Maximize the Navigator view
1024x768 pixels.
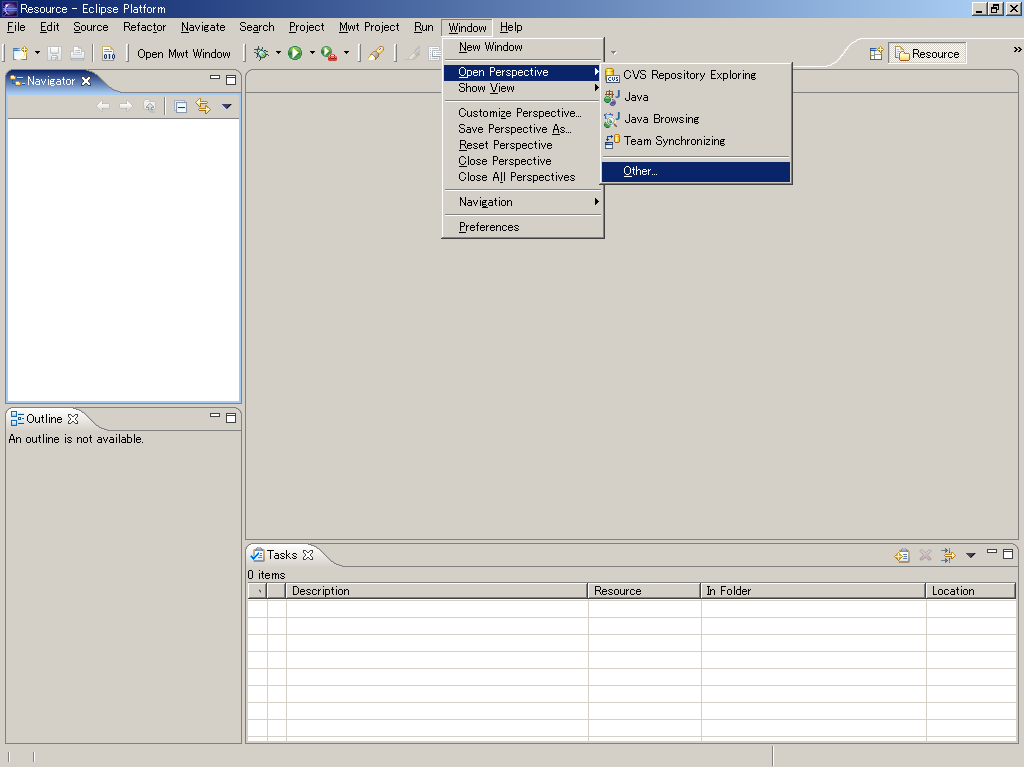(x=231, y=80)
